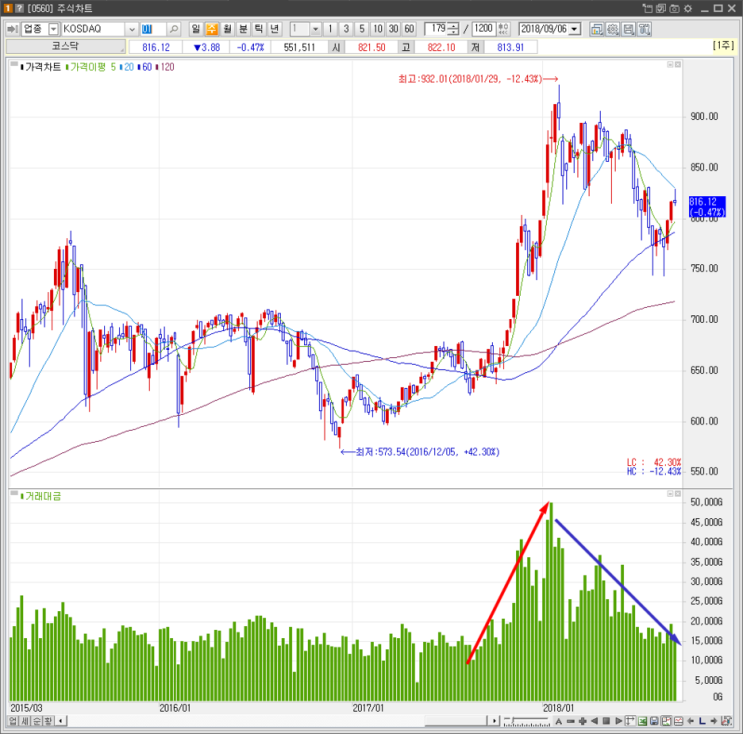Click the first chart tool icon after date field
This screenshot has height=734, width=743.
(597, 29)
